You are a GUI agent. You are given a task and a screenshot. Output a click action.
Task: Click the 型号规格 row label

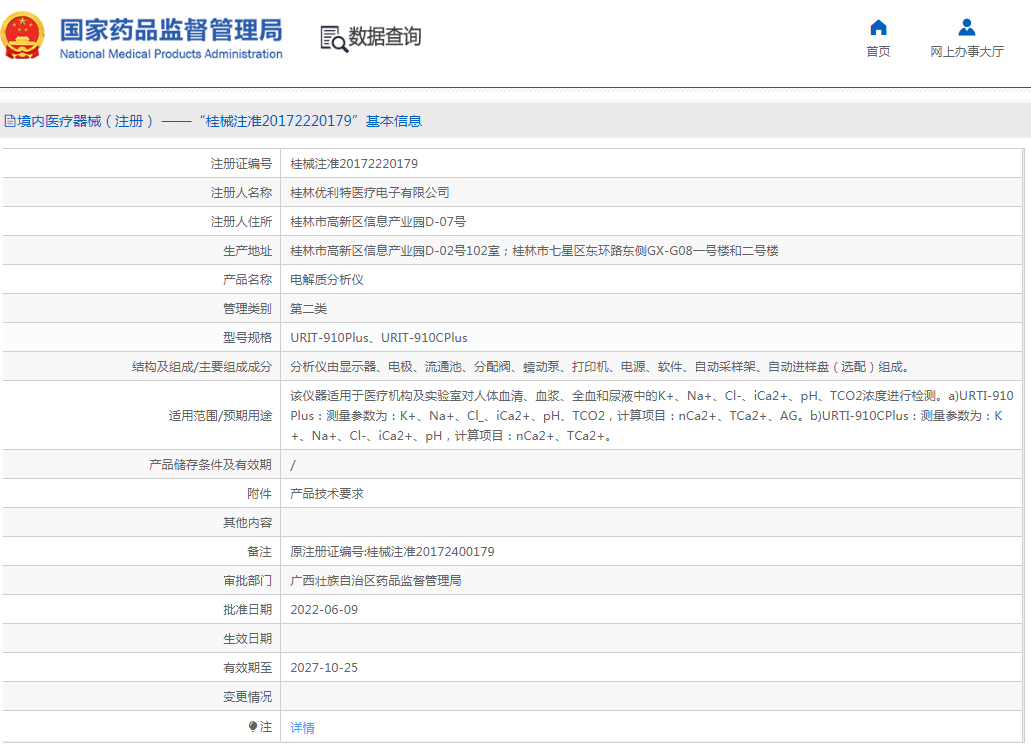(247, 337)
